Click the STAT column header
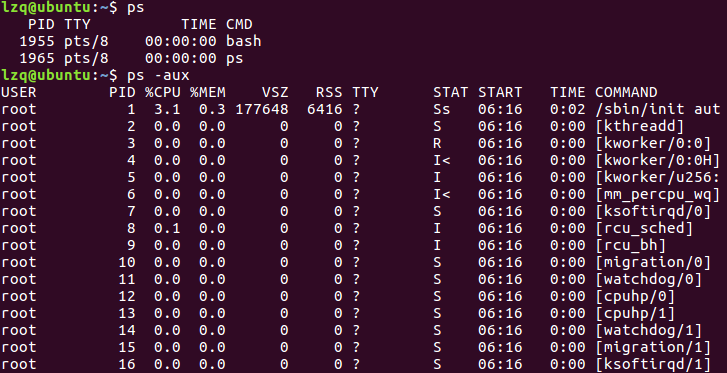 pos(450,92)
